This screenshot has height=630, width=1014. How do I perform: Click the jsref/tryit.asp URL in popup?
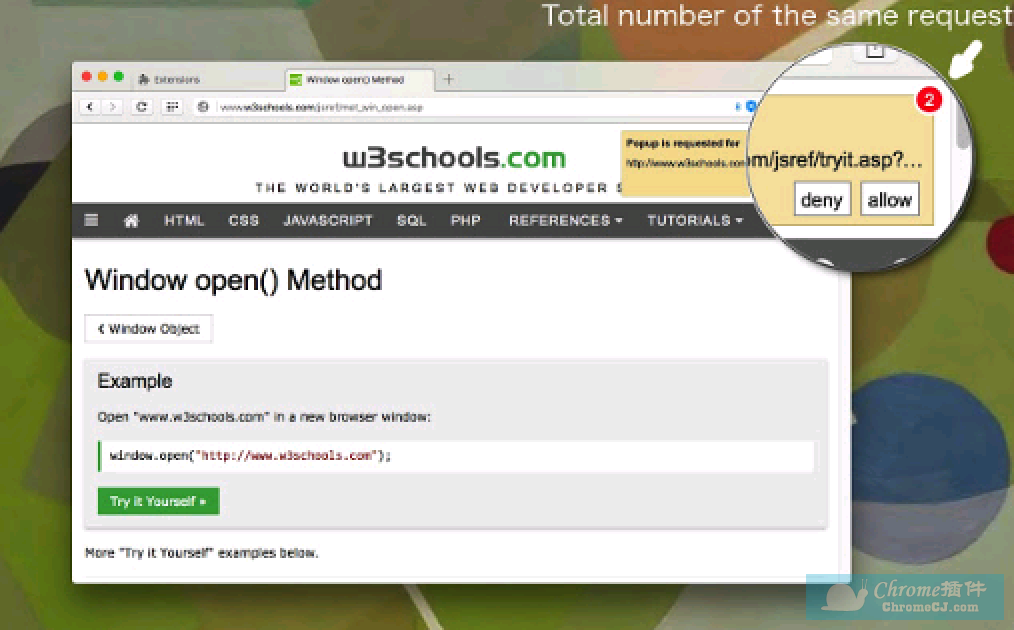(836, 159)
